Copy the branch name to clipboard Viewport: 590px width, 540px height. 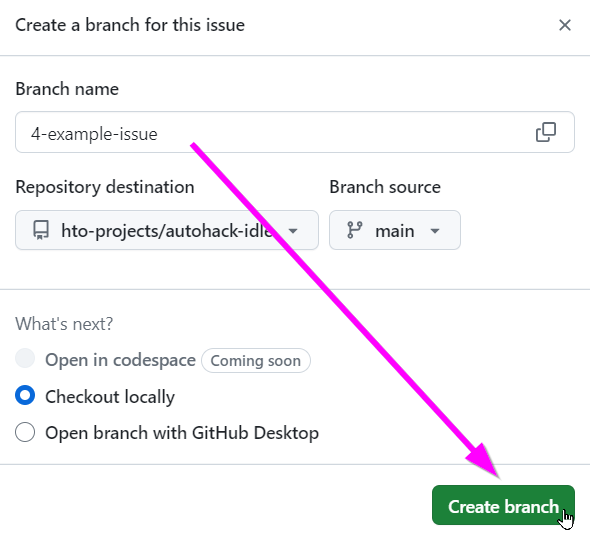click(x=546, y=132)
